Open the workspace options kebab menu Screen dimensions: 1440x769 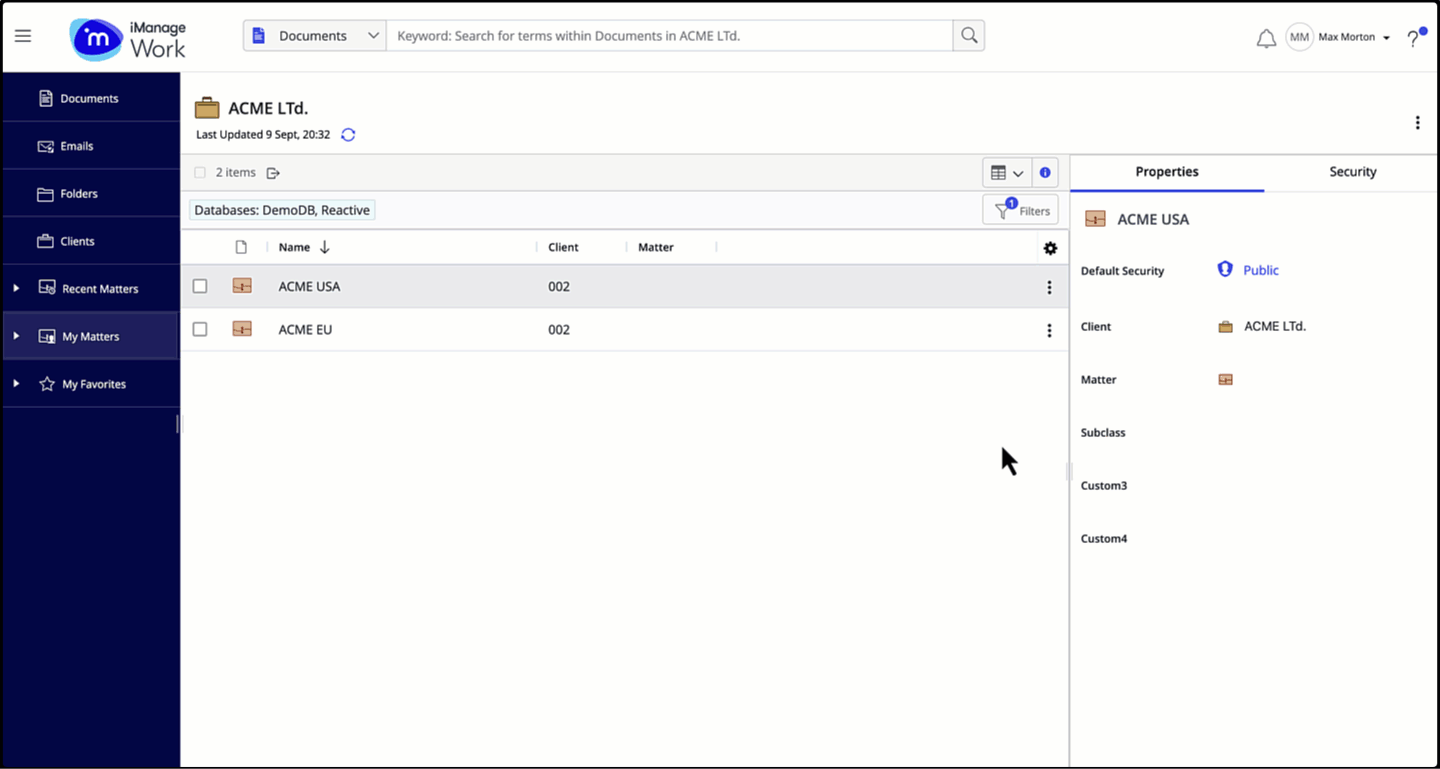pos(1417,122)
